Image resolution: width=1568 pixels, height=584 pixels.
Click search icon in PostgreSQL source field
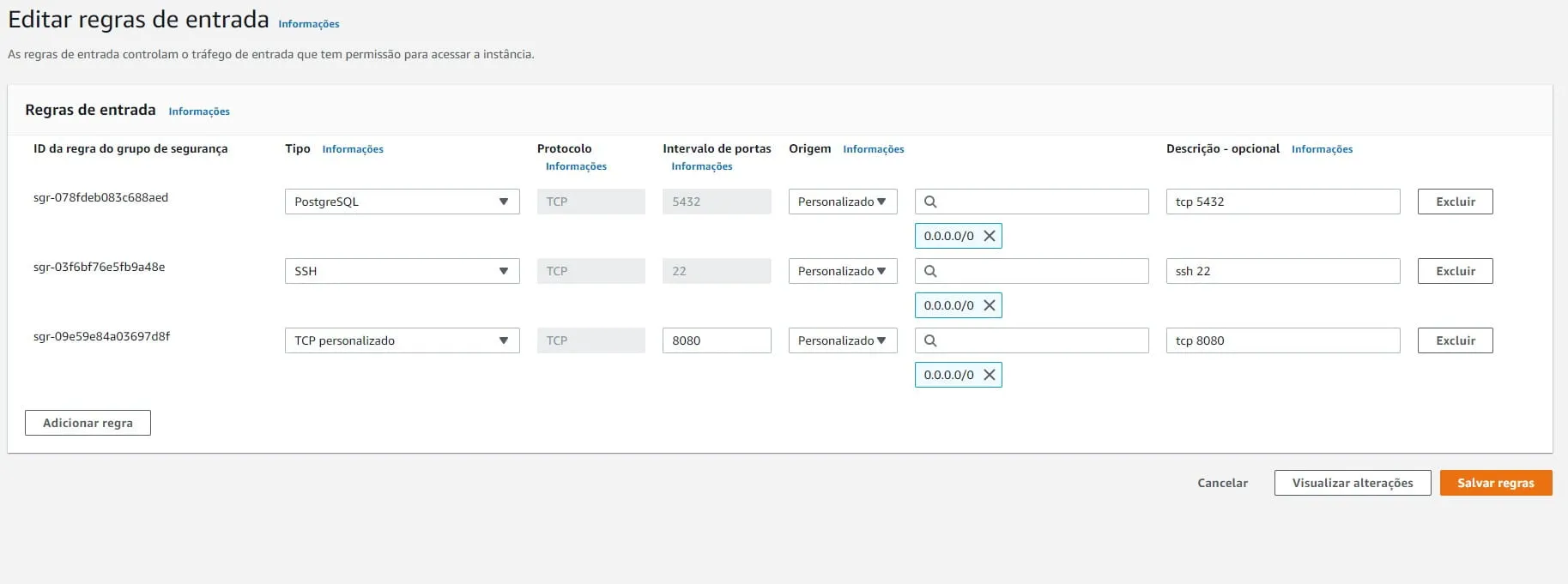[930, 202]
